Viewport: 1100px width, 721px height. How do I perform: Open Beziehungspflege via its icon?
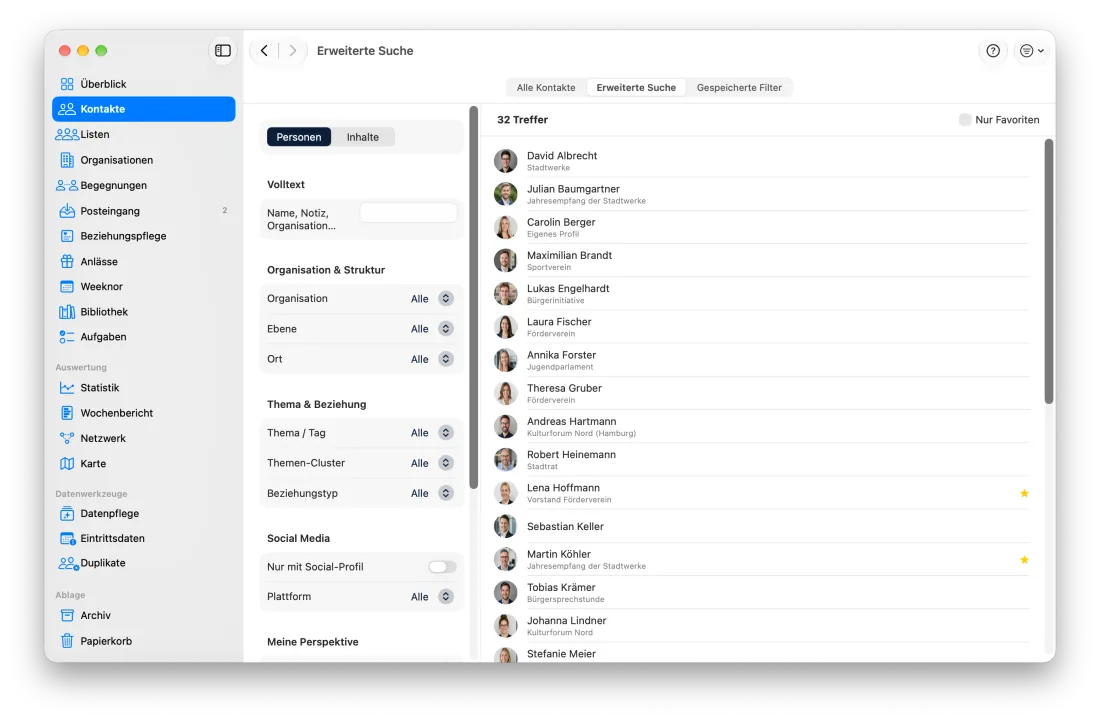pos(67,236)
